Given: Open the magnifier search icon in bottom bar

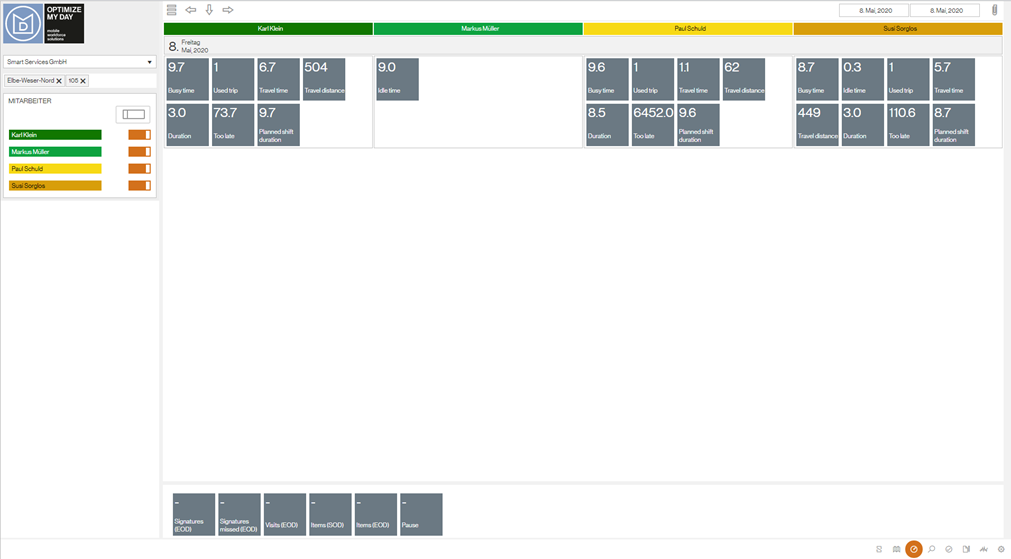Looking at the screenshot, I should [931, 549].
